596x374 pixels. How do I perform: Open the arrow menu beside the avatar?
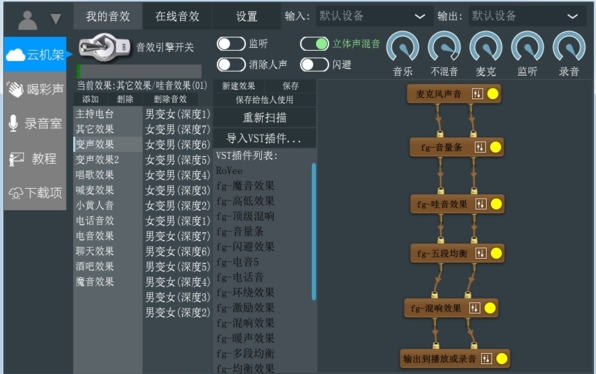coord(56,19)
